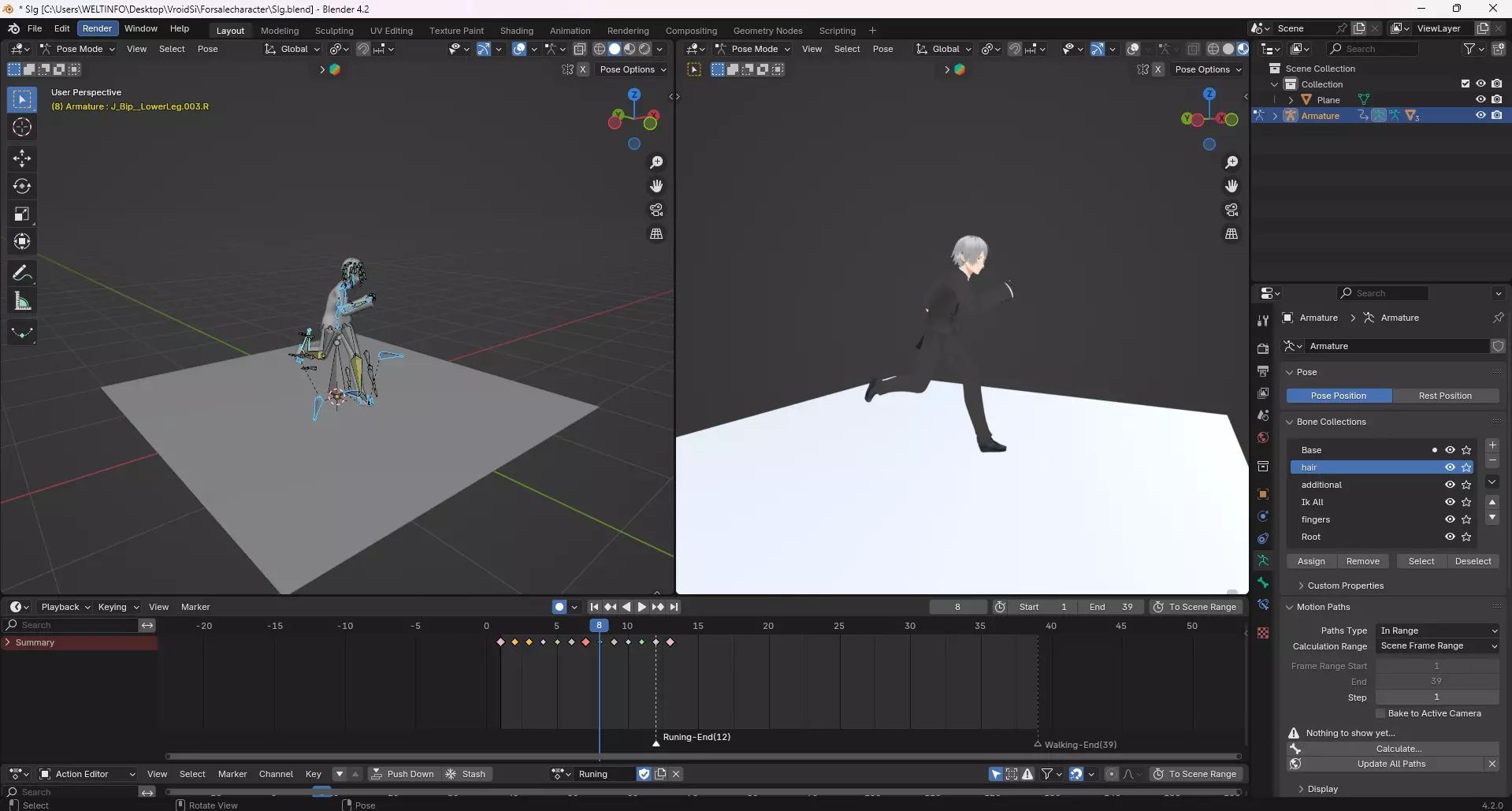Click the Rest Position button
Viewport: 1512px width, 811px height.
click(1445, 396)
